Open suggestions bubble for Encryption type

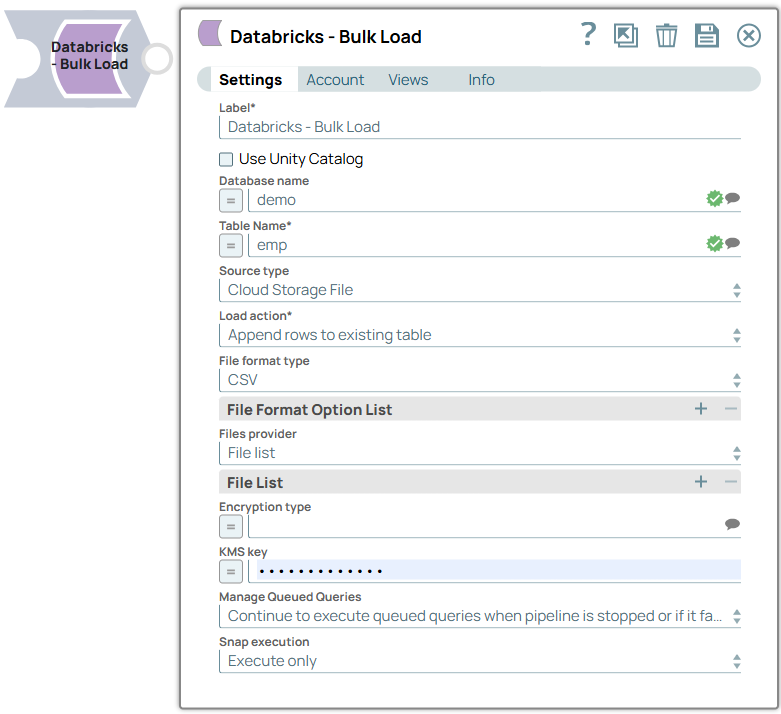coord(733,525)
